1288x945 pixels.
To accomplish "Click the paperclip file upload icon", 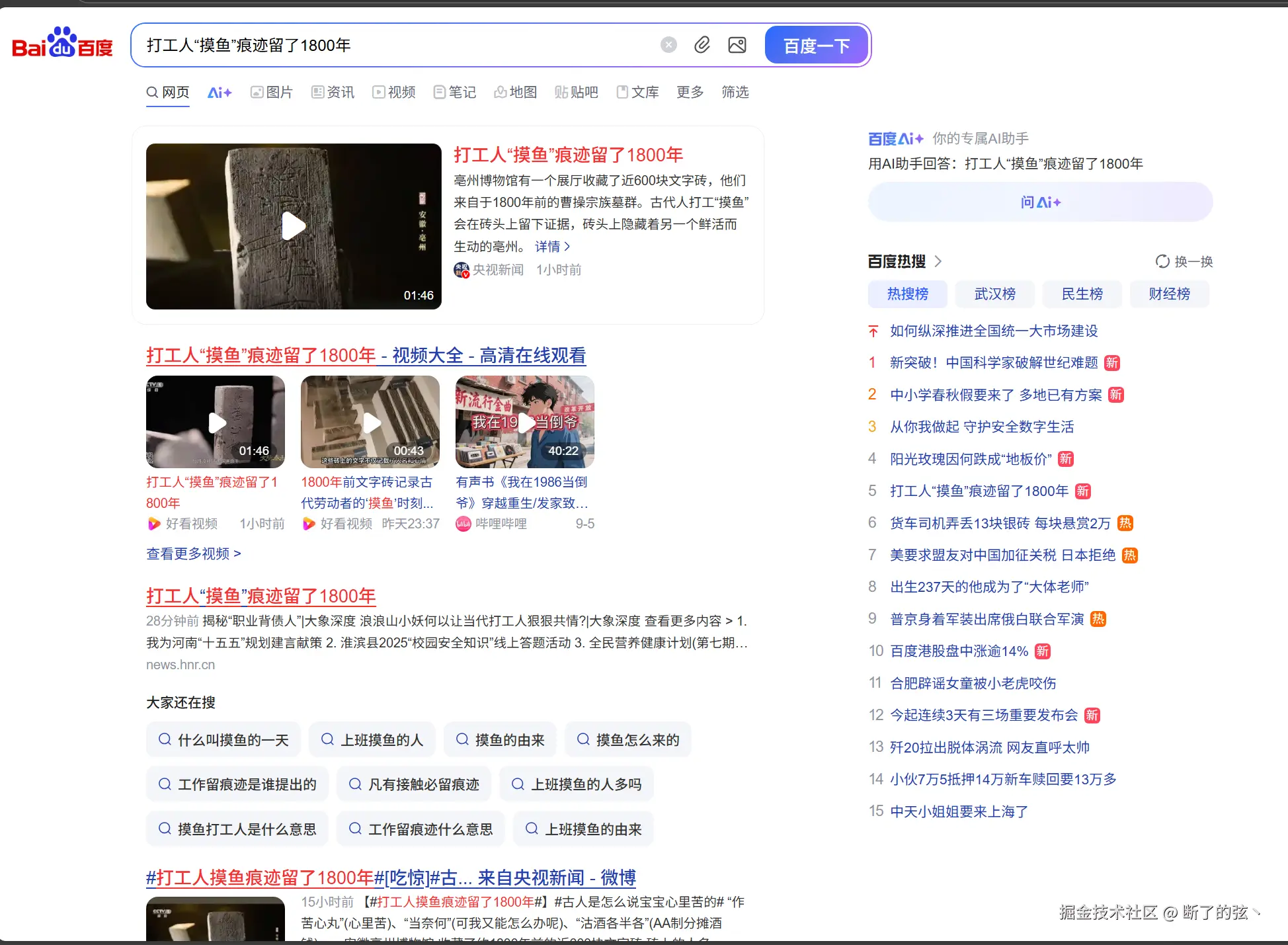I will pos(702,45).
